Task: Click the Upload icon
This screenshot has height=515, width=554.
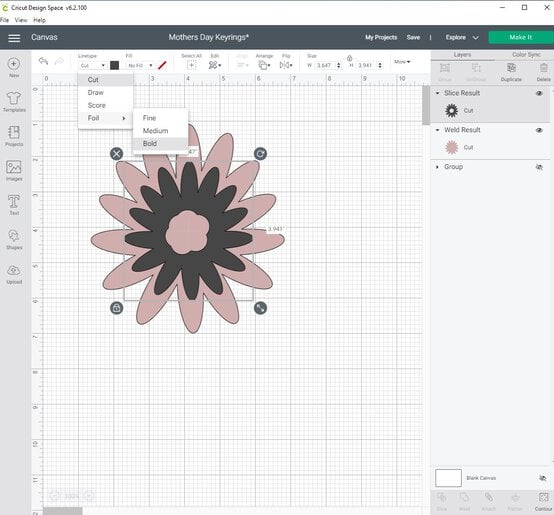Action: click(14, 271)
